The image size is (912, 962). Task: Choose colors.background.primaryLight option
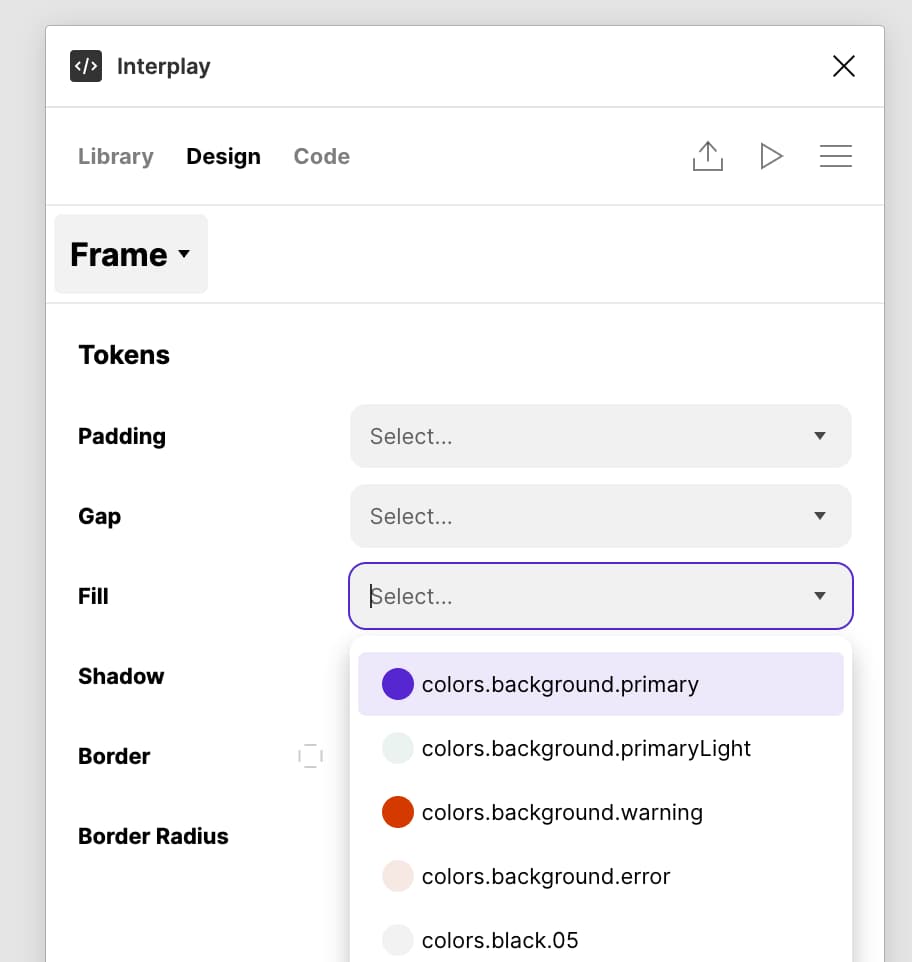tap(600, 748)
